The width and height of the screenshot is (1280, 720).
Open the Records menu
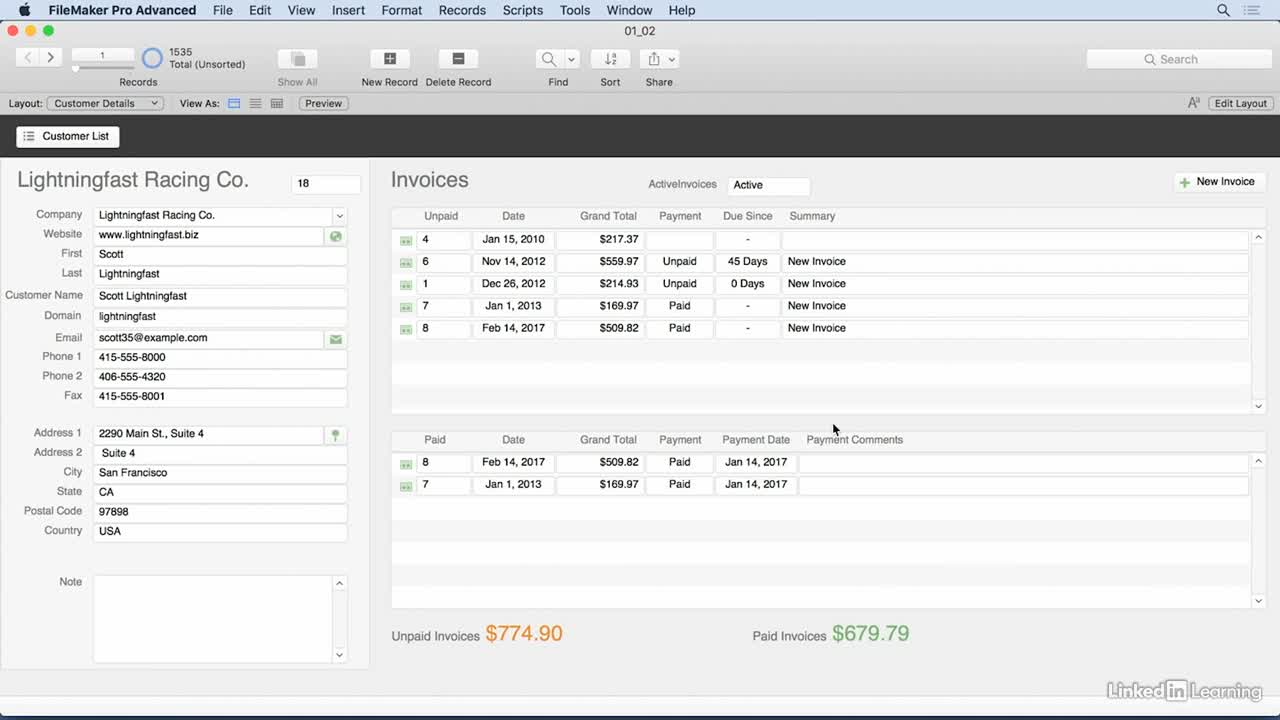coord(462,10)
